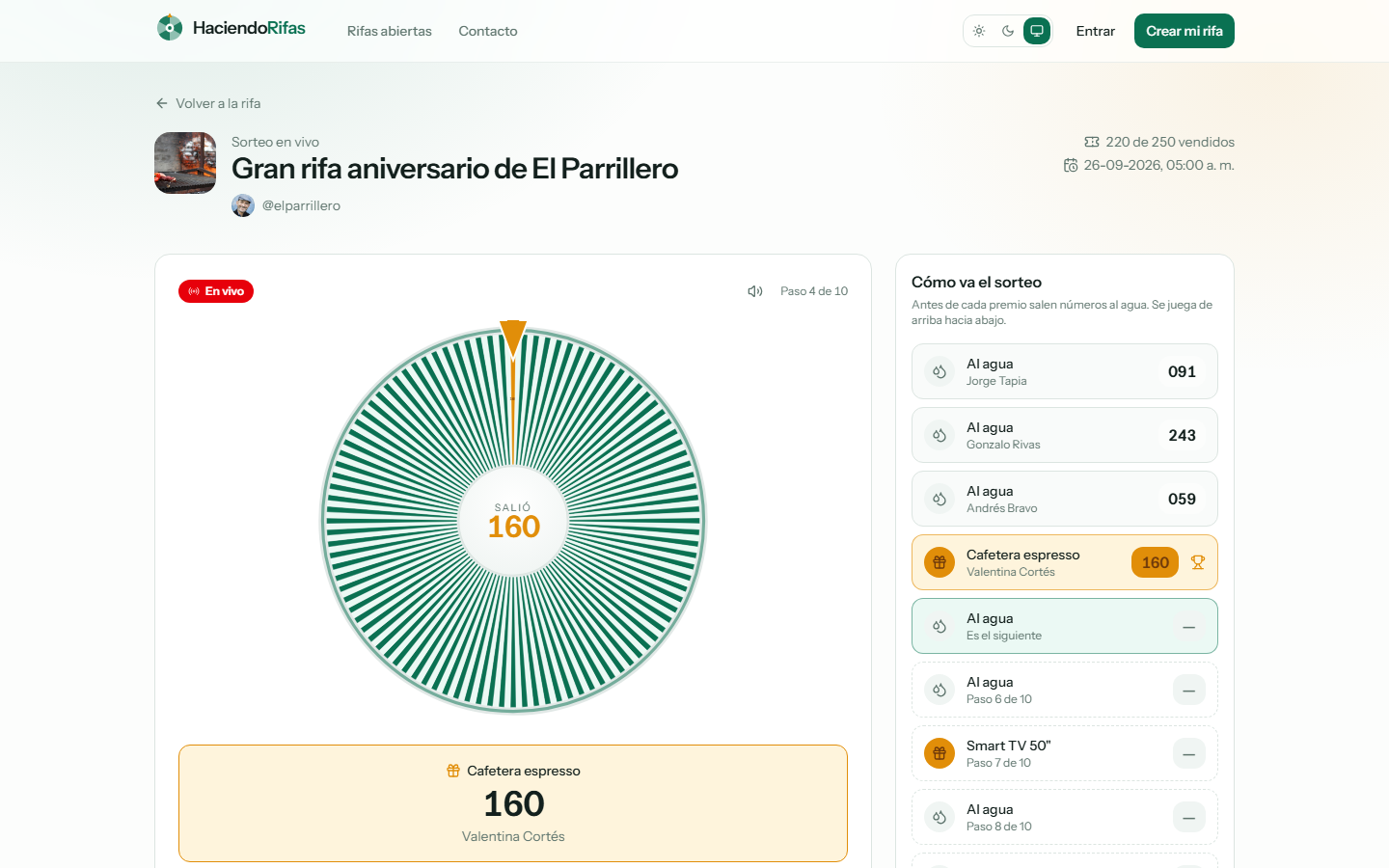Click droplet icon in Jorge Tapia row
Screen dimensions: 1389x868
(x=940, y=371)
